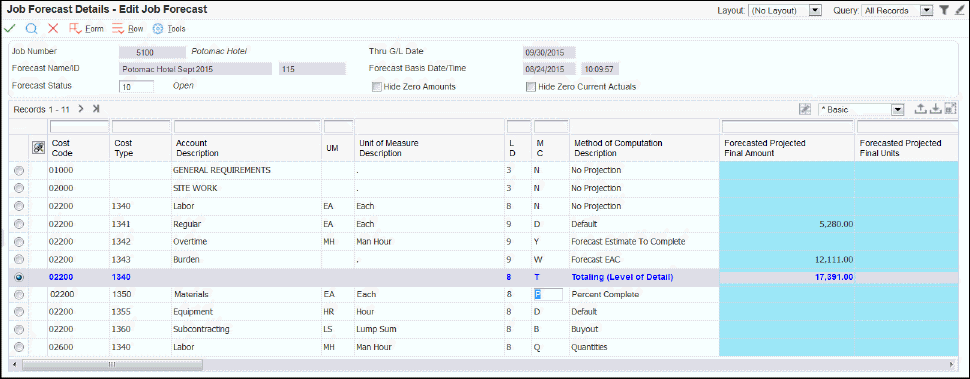
Task: Click the grid header select-all icon
Action: click(x=38, y=147)
